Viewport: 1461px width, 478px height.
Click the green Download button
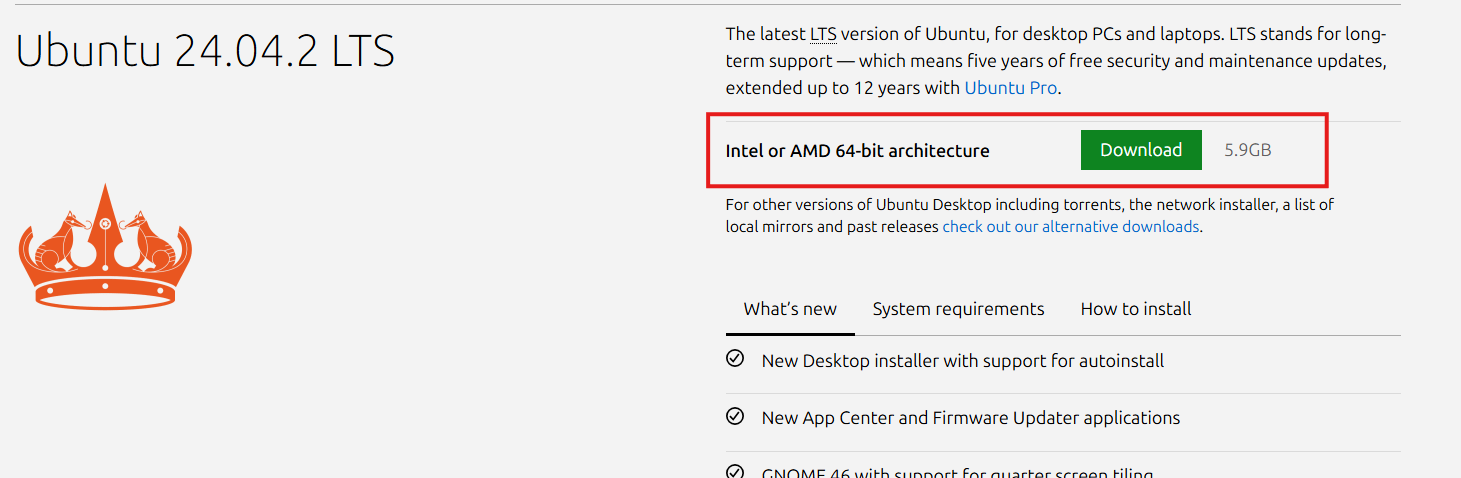[x=1141, y=150]
